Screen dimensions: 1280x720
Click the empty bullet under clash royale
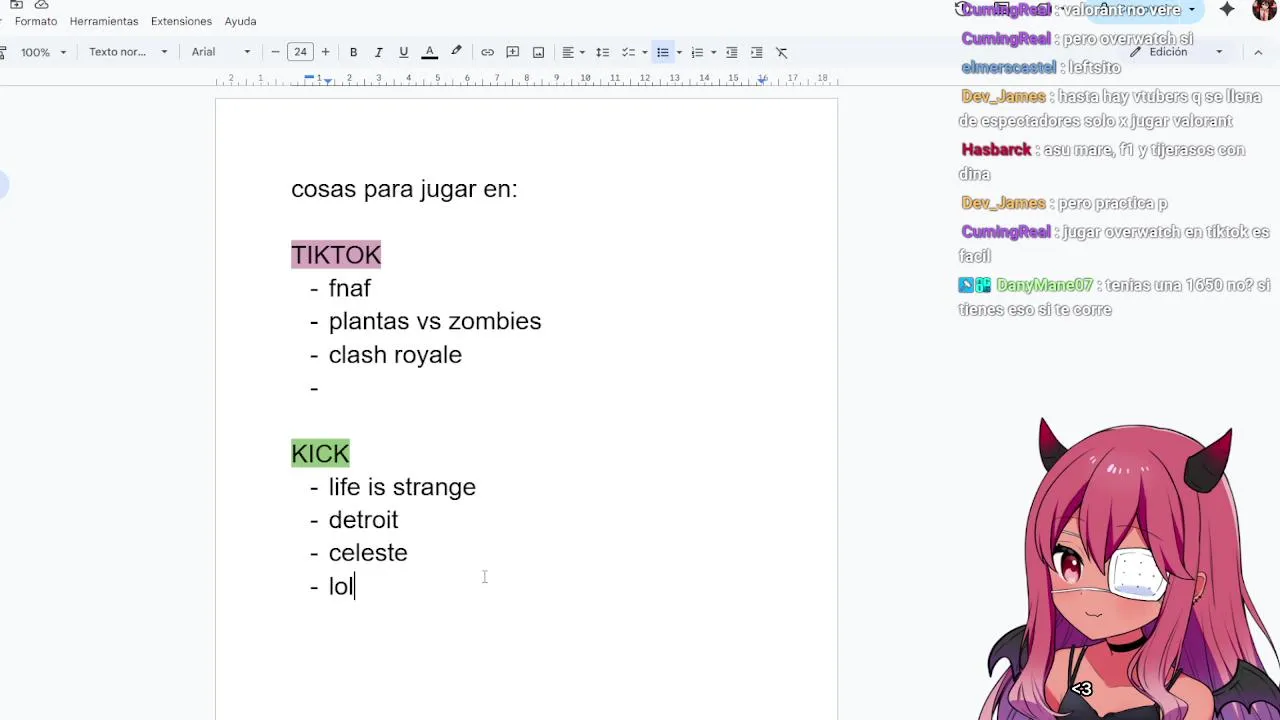click(315, 388)
